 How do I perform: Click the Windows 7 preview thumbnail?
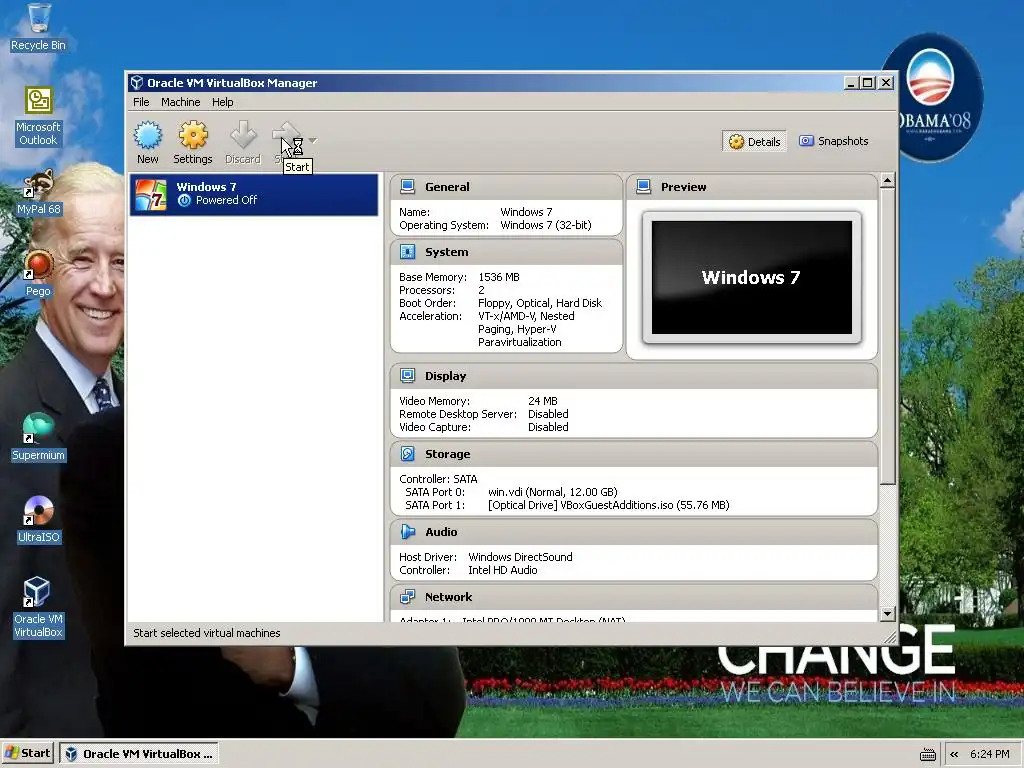(752, 278)
